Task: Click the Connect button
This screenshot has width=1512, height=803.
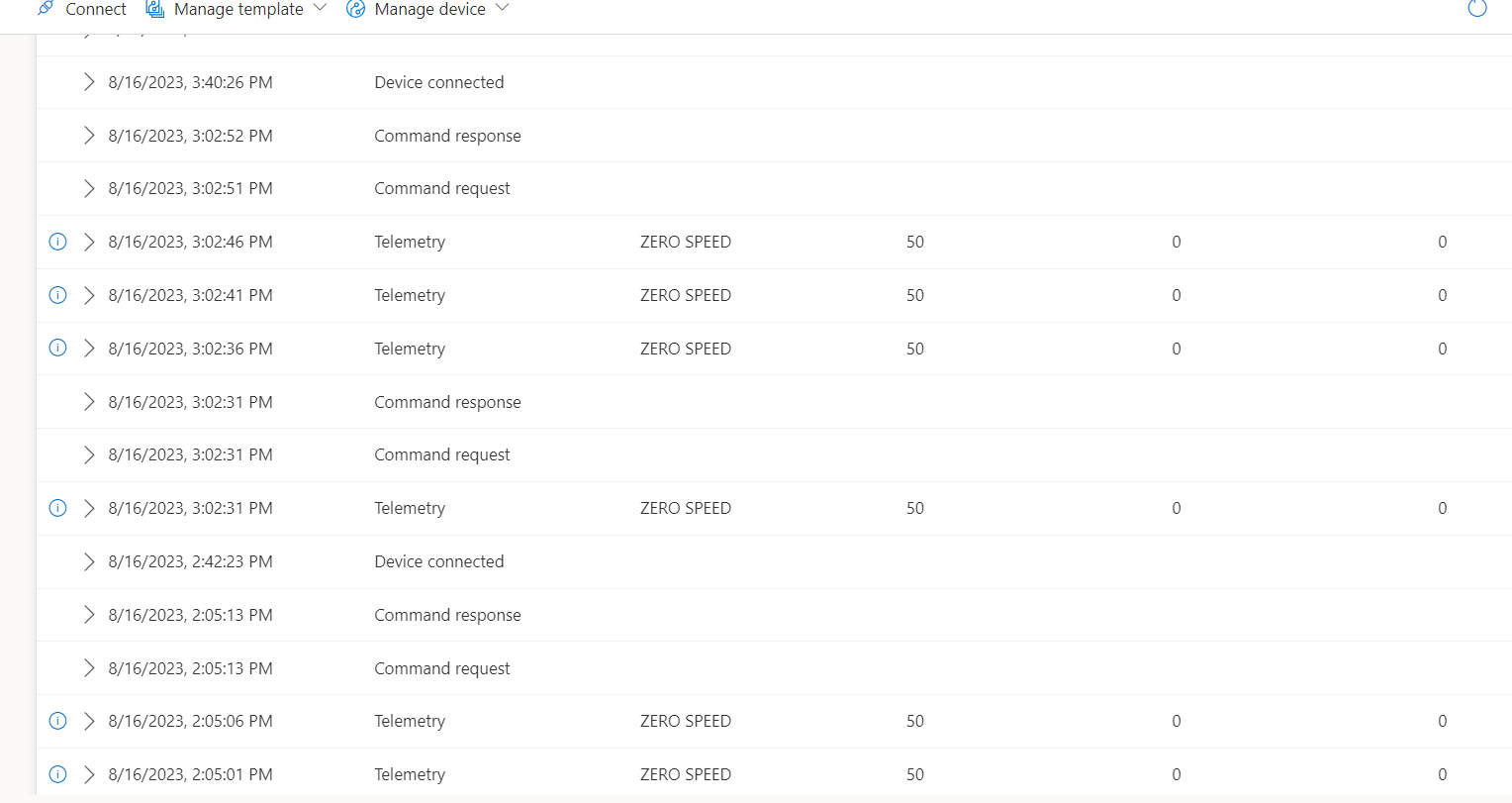Action: click(x=81, y=9)
